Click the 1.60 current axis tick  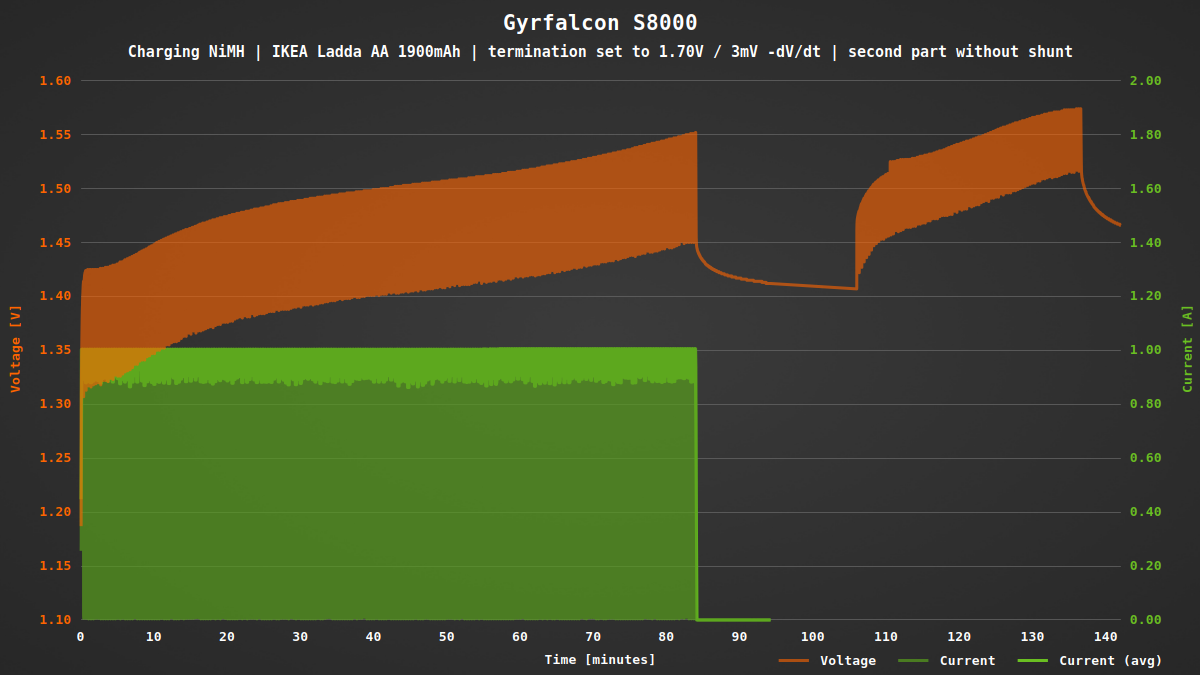[x=1145, y=189]
